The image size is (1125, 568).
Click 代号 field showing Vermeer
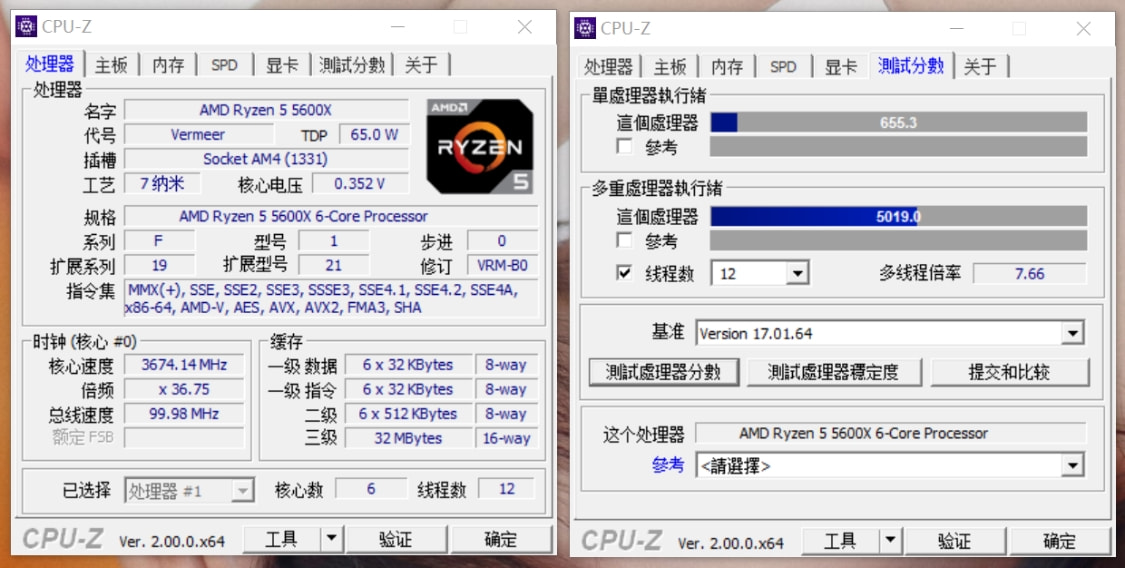click(x=198, y=135)
